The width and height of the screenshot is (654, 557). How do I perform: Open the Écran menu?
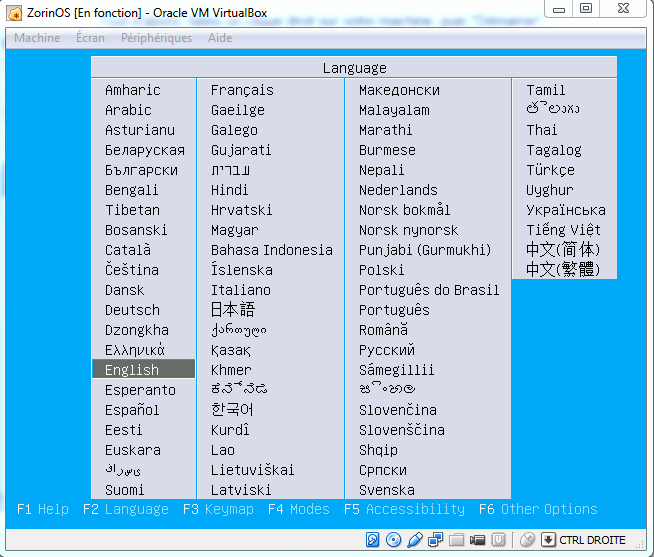[x=90, y=38]
